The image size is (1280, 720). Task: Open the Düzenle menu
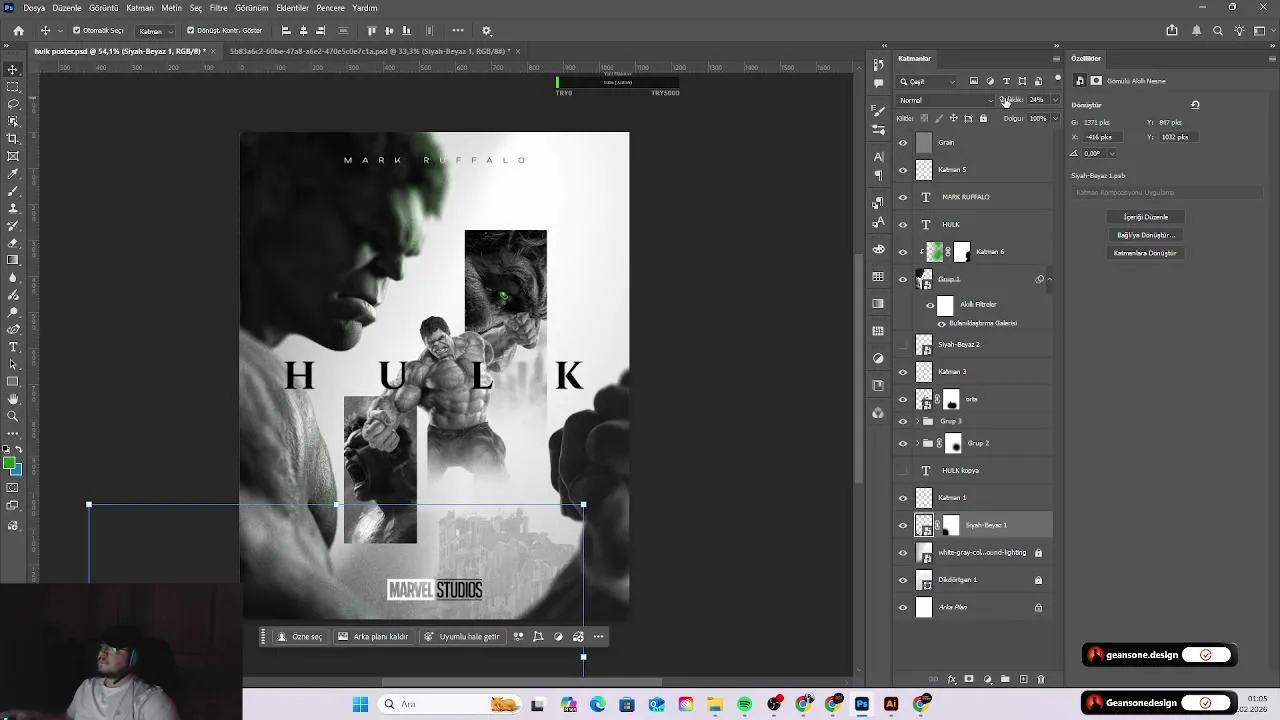pyautogui.click(x=67, y=8)
